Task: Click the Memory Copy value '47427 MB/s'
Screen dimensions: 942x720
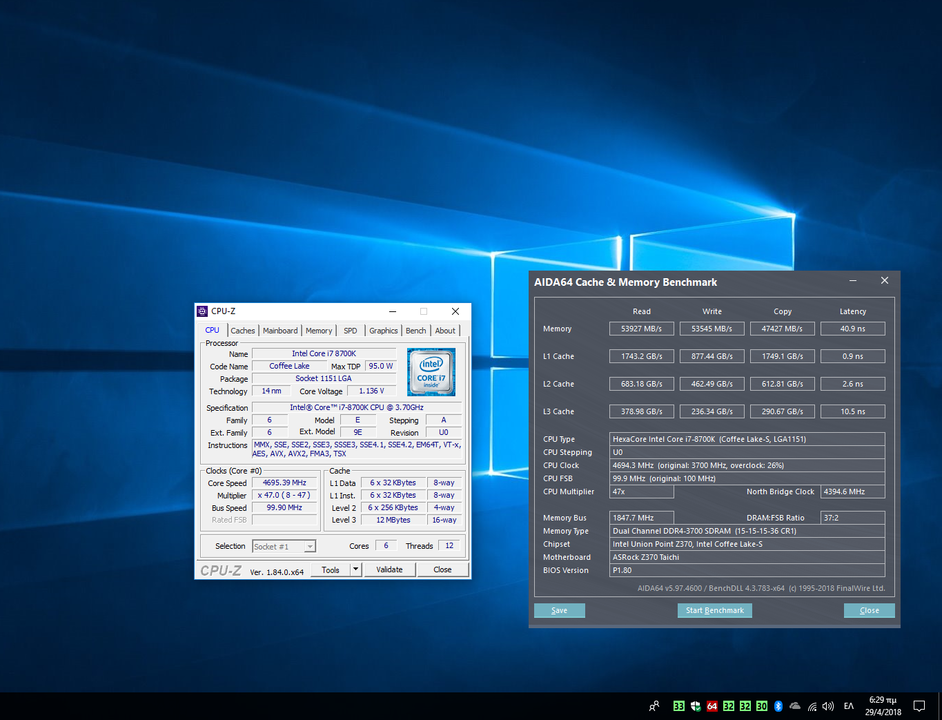Action: tap(782, 329)
